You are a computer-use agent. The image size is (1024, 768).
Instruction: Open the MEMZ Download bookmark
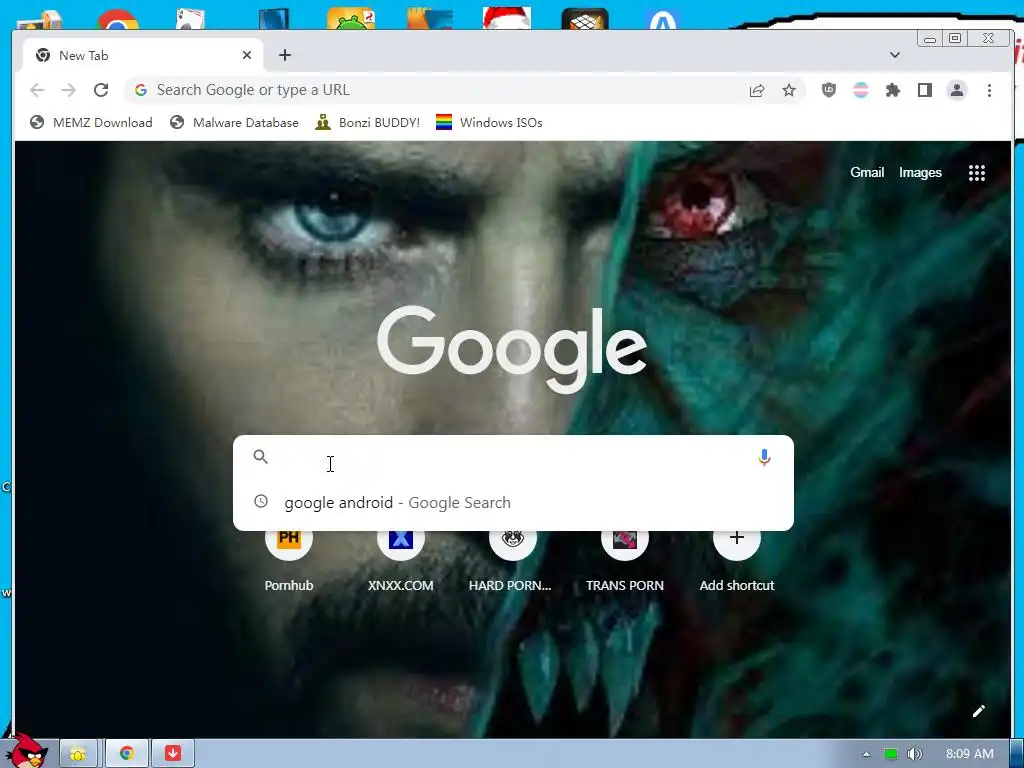click(x=91, y=123)
